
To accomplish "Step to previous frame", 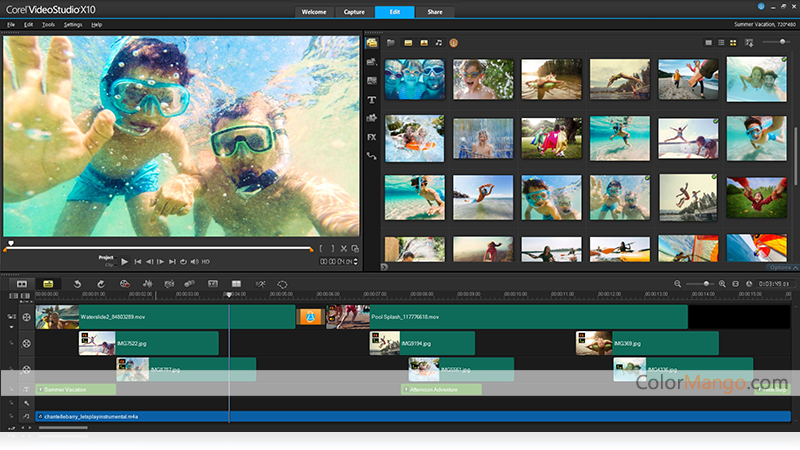I will (x=149, y=262).
